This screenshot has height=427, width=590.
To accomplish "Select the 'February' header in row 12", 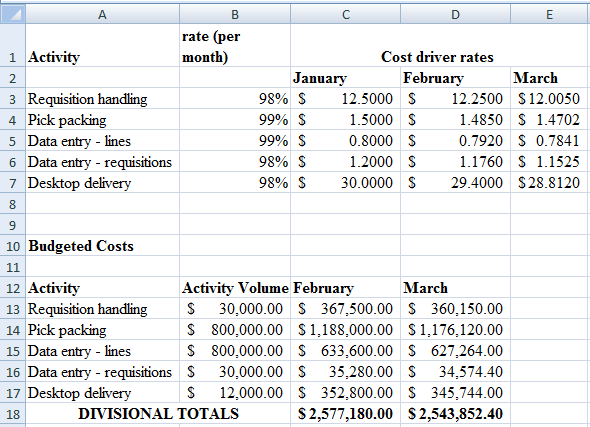I will point(345,288).
